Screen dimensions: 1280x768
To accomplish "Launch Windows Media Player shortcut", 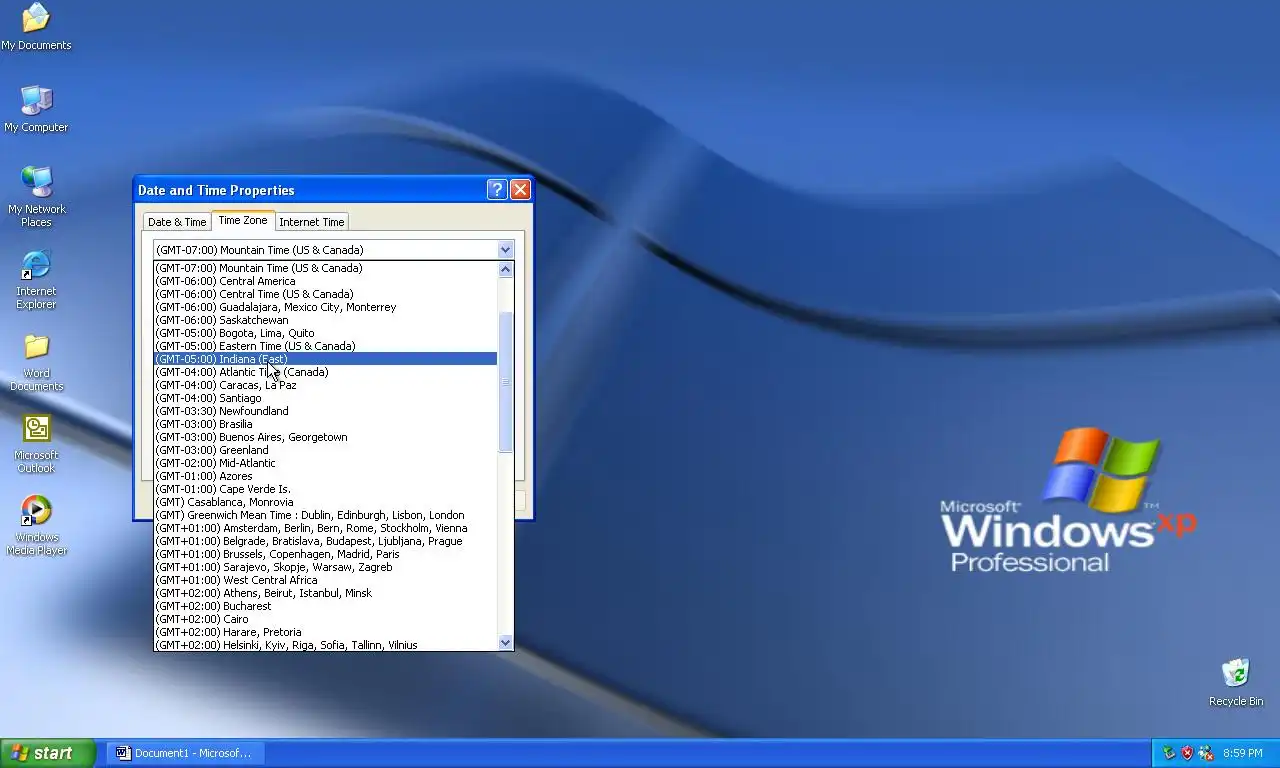I will click(x=36, y=525).
